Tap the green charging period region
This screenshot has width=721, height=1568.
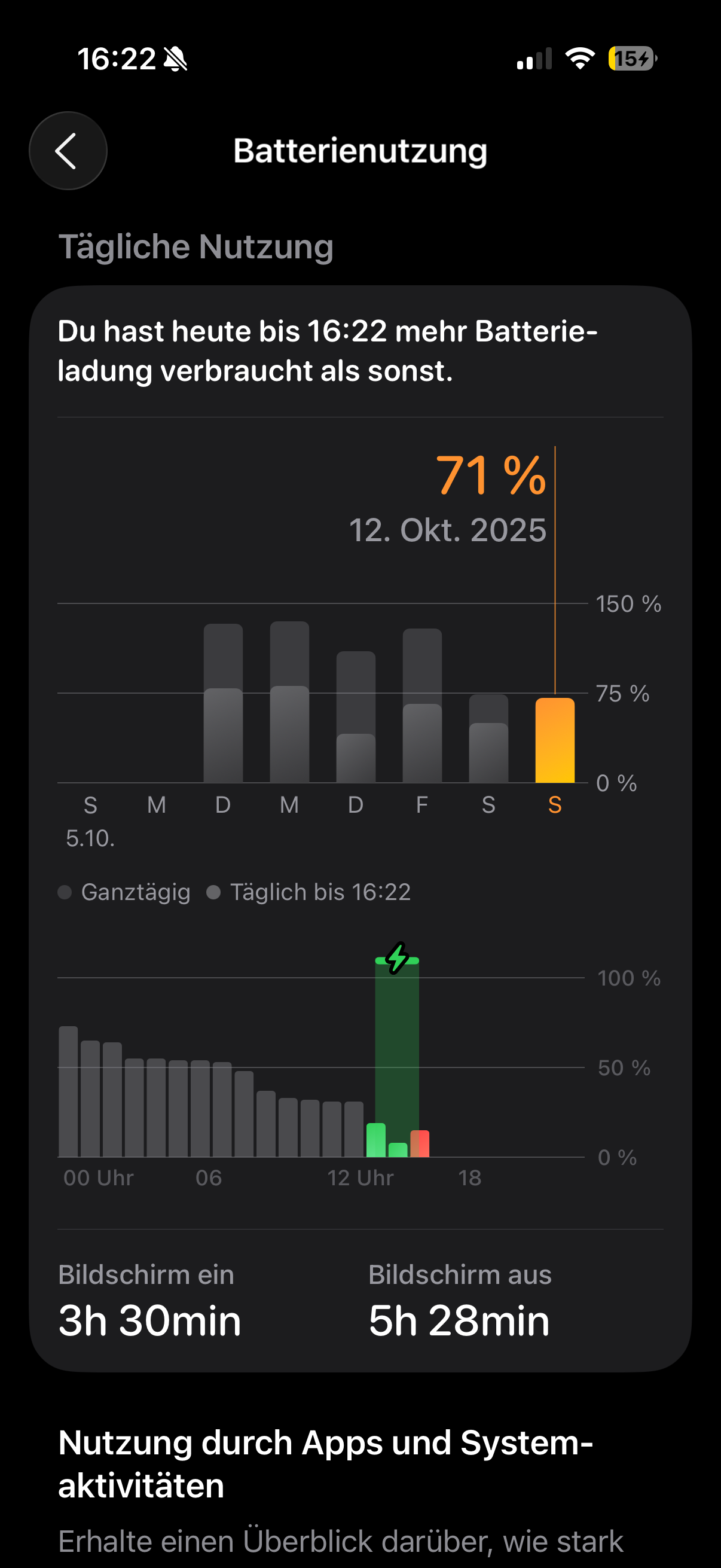point(398,1047)
